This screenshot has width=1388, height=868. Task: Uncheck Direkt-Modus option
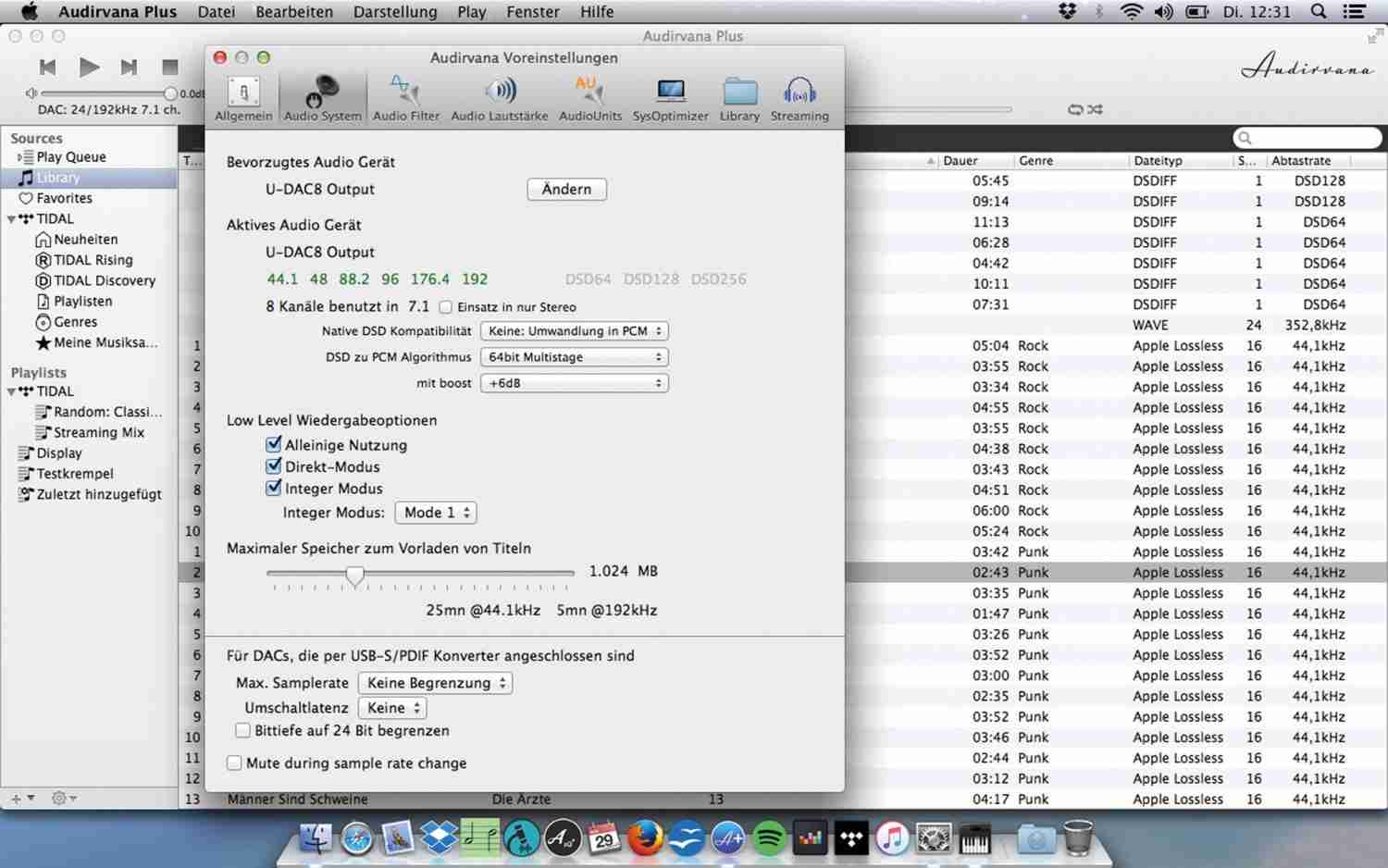(x=274, y=466)
